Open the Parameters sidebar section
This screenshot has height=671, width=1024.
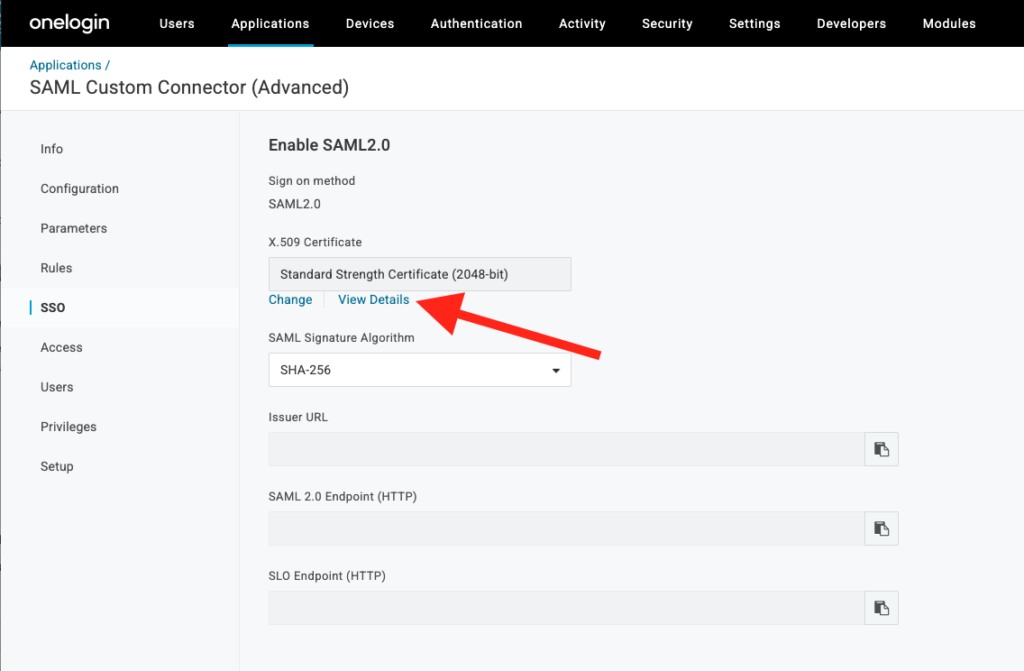pos(73,228)
